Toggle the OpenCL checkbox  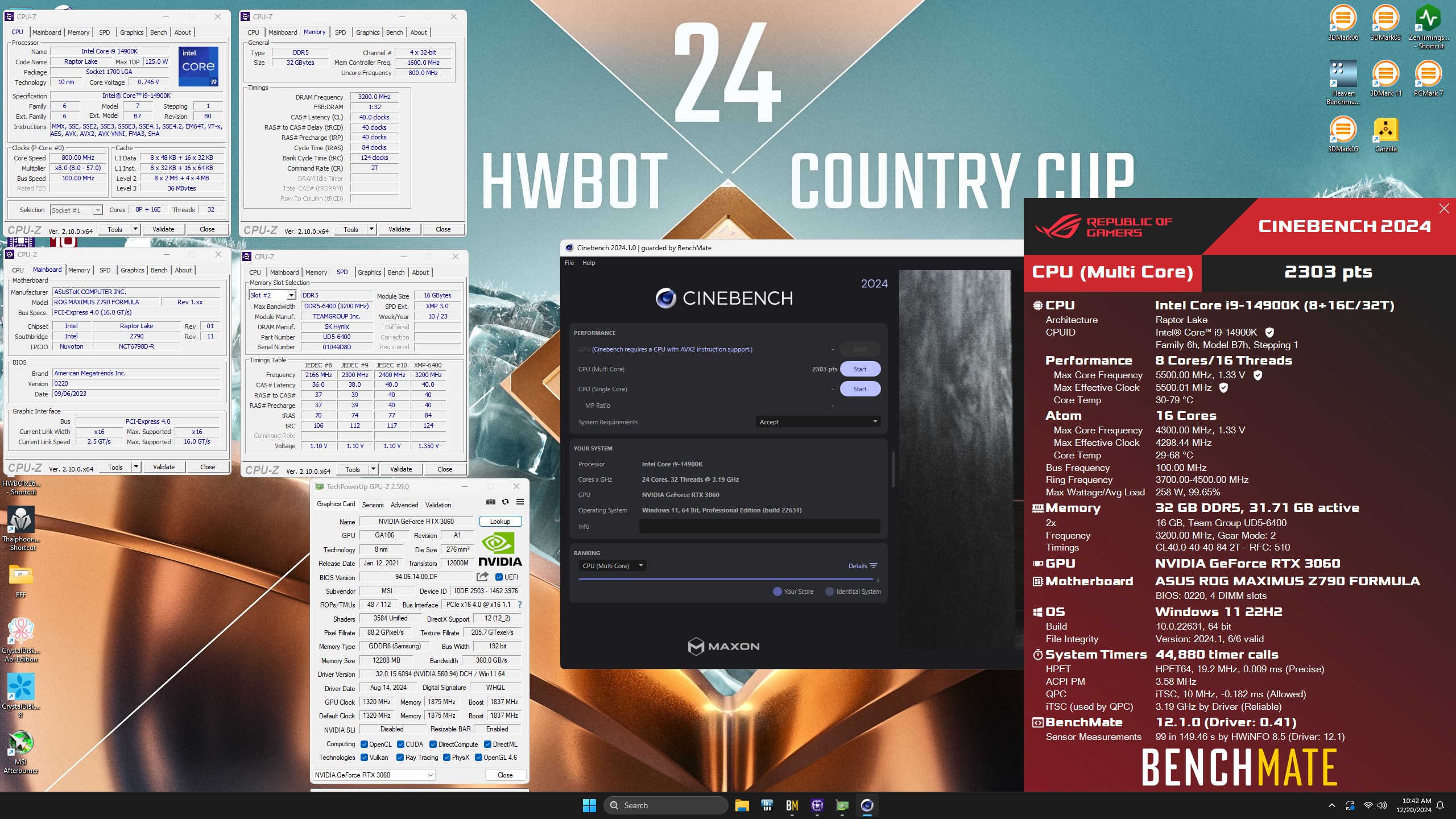tap(364, 744)
